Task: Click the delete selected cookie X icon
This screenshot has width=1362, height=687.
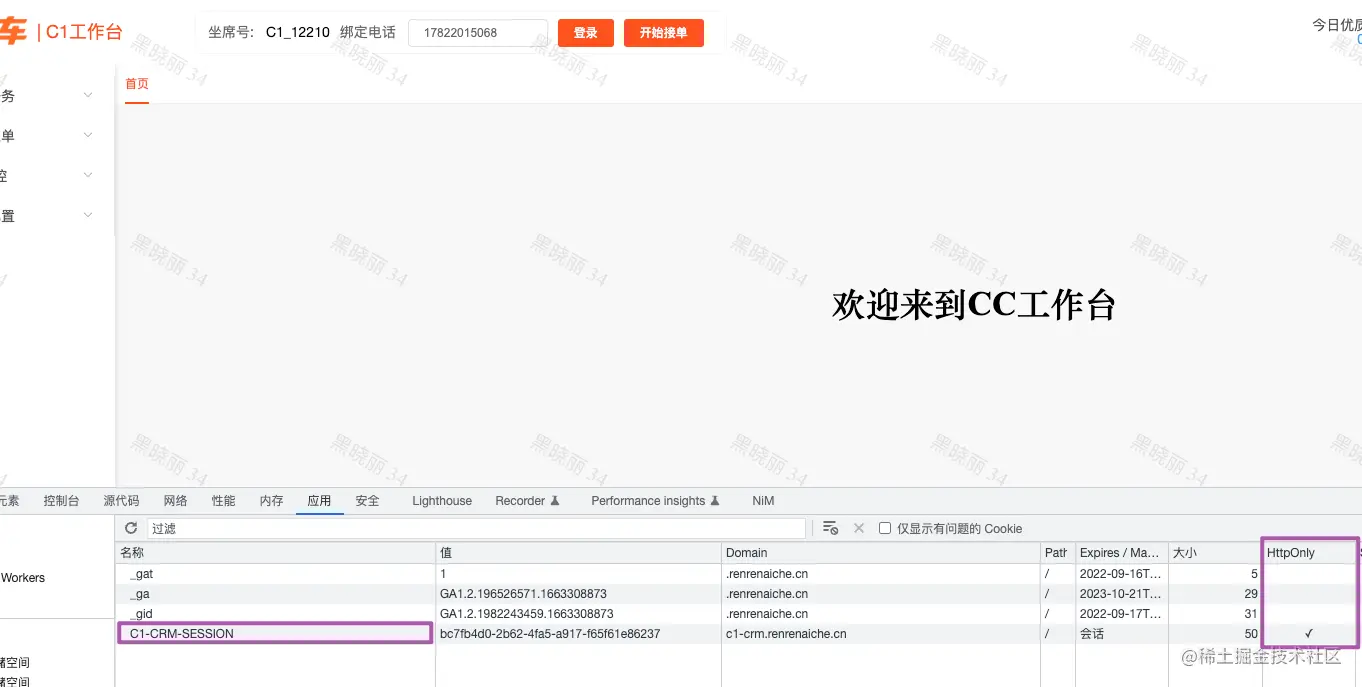Action: click(x=859, y=528)
